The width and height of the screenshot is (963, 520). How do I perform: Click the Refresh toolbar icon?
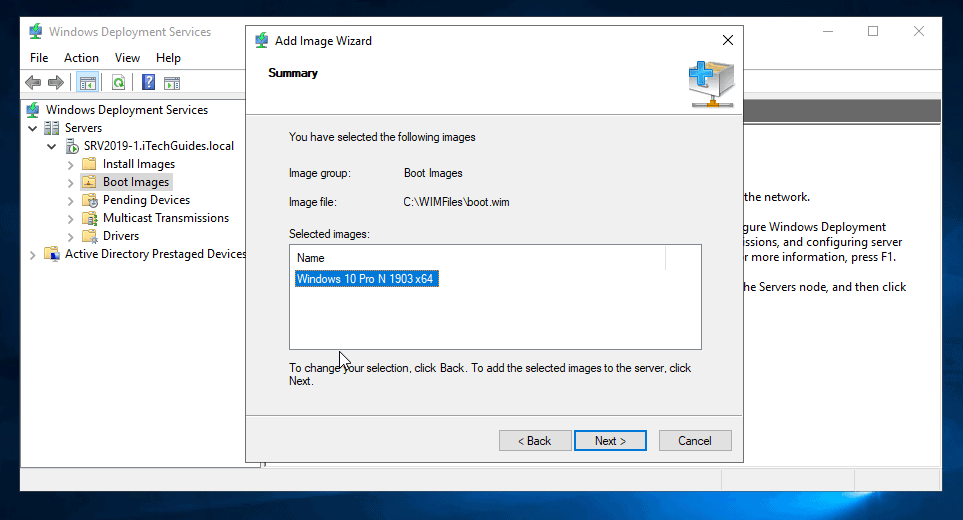pyautogui.click(x=118, y=83)
